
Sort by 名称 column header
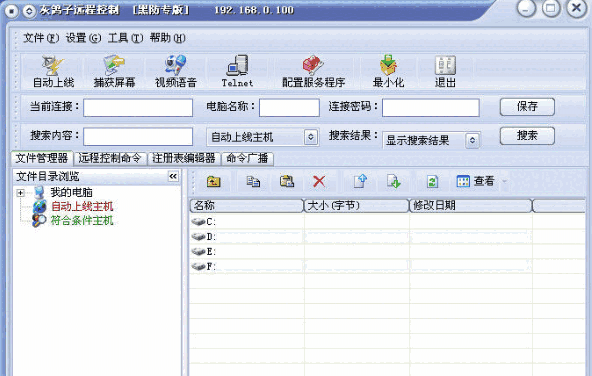pos(247,206)
